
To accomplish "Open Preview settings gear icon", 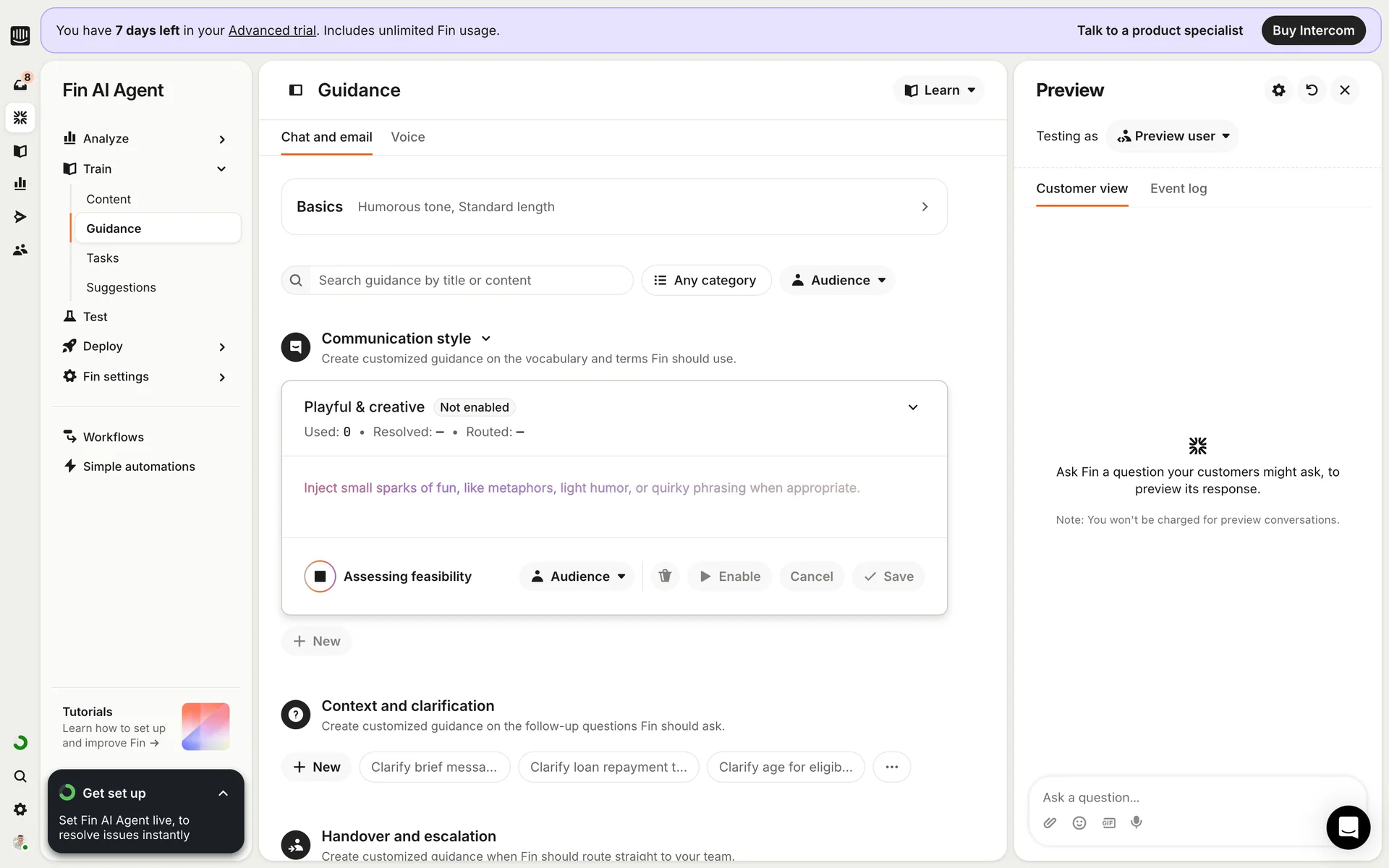I will click(x=1278, y=90).
